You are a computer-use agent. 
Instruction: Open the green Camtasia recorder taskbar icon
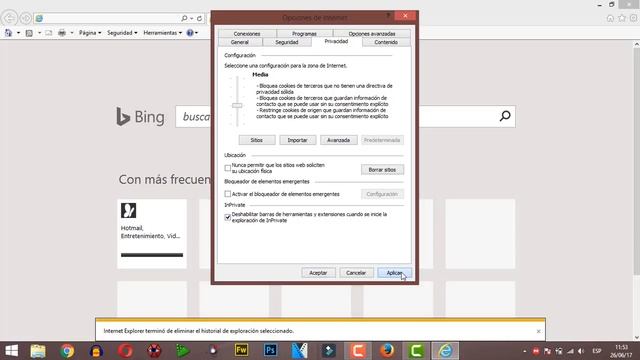(x=416, y=351)
